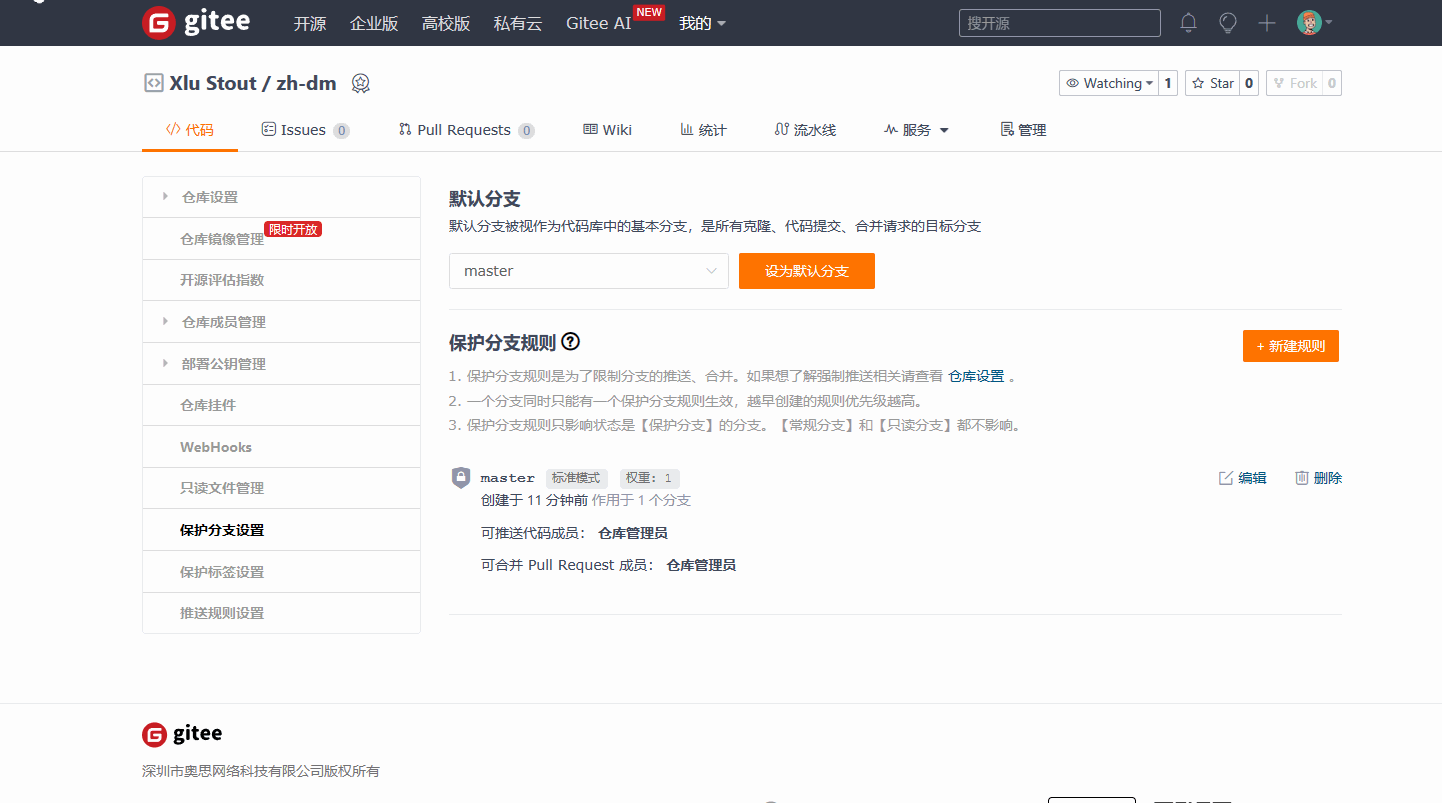Image resolution: width=1442 pixels, height=803 pixels.
Task: Select 保护分支设置 in the sidebar
Action: [x=281, y=530]
